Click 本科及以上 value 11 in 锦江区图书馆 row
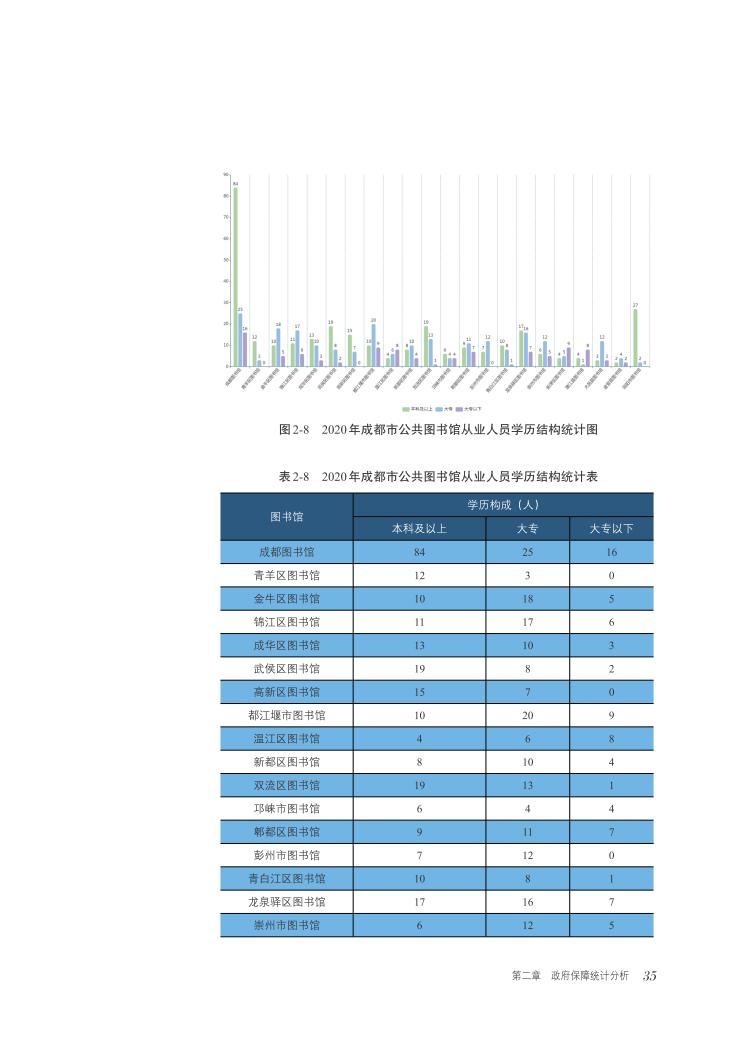This screenshot has height=1047, width=752. 419,622
